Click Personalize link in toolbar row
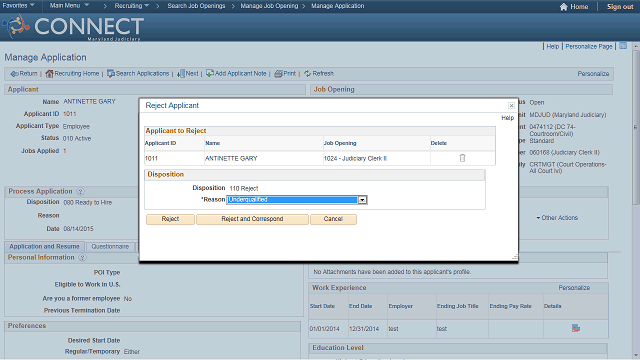 593,74
